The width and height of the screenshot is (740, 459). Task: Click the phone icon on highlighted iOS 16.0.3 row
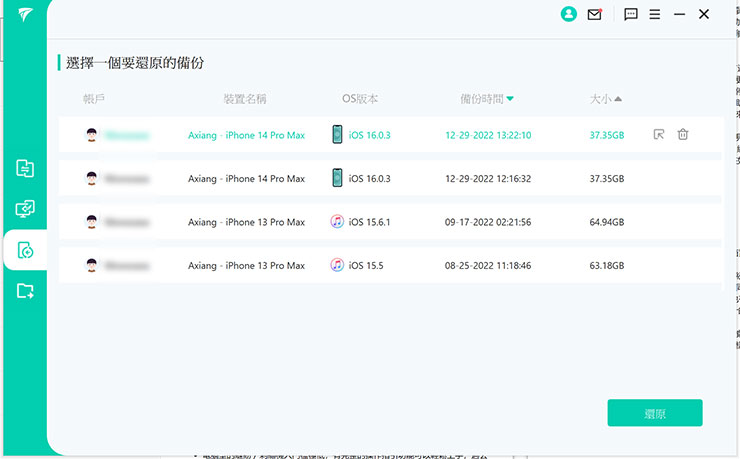[337, 134]
